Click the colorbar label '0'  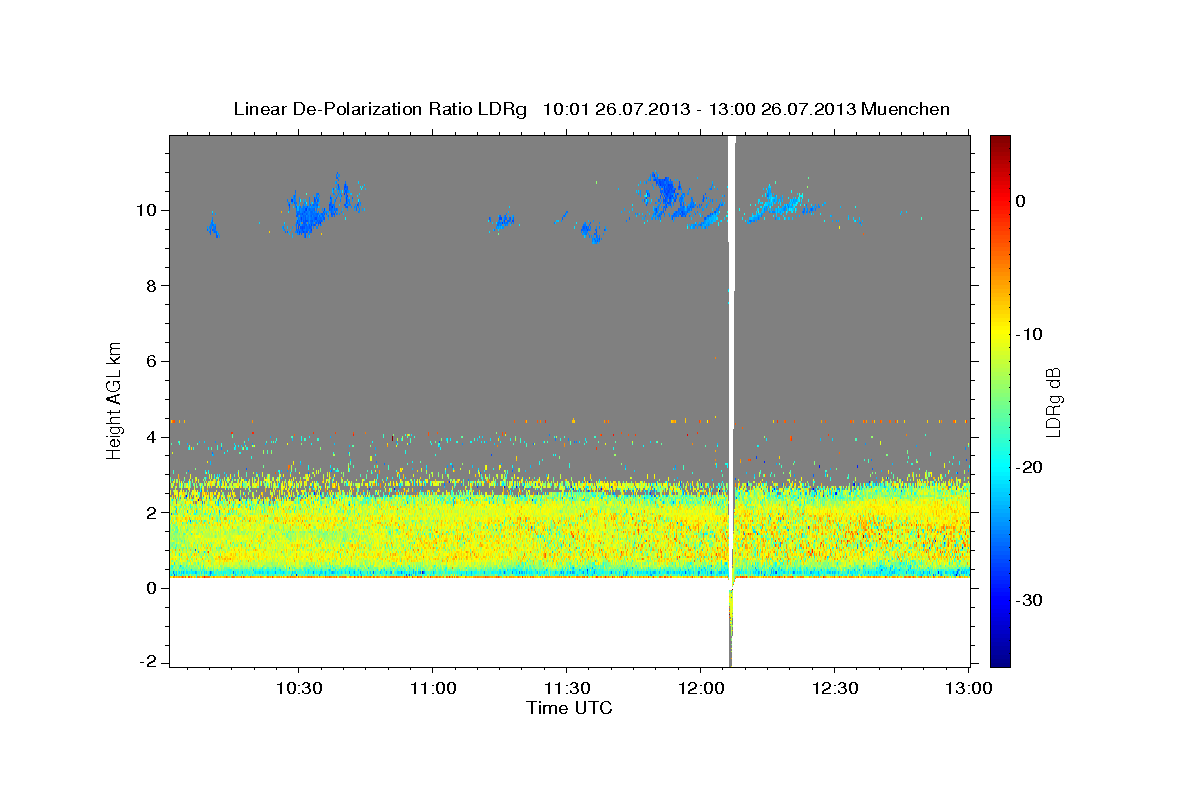coord(1021,201)
